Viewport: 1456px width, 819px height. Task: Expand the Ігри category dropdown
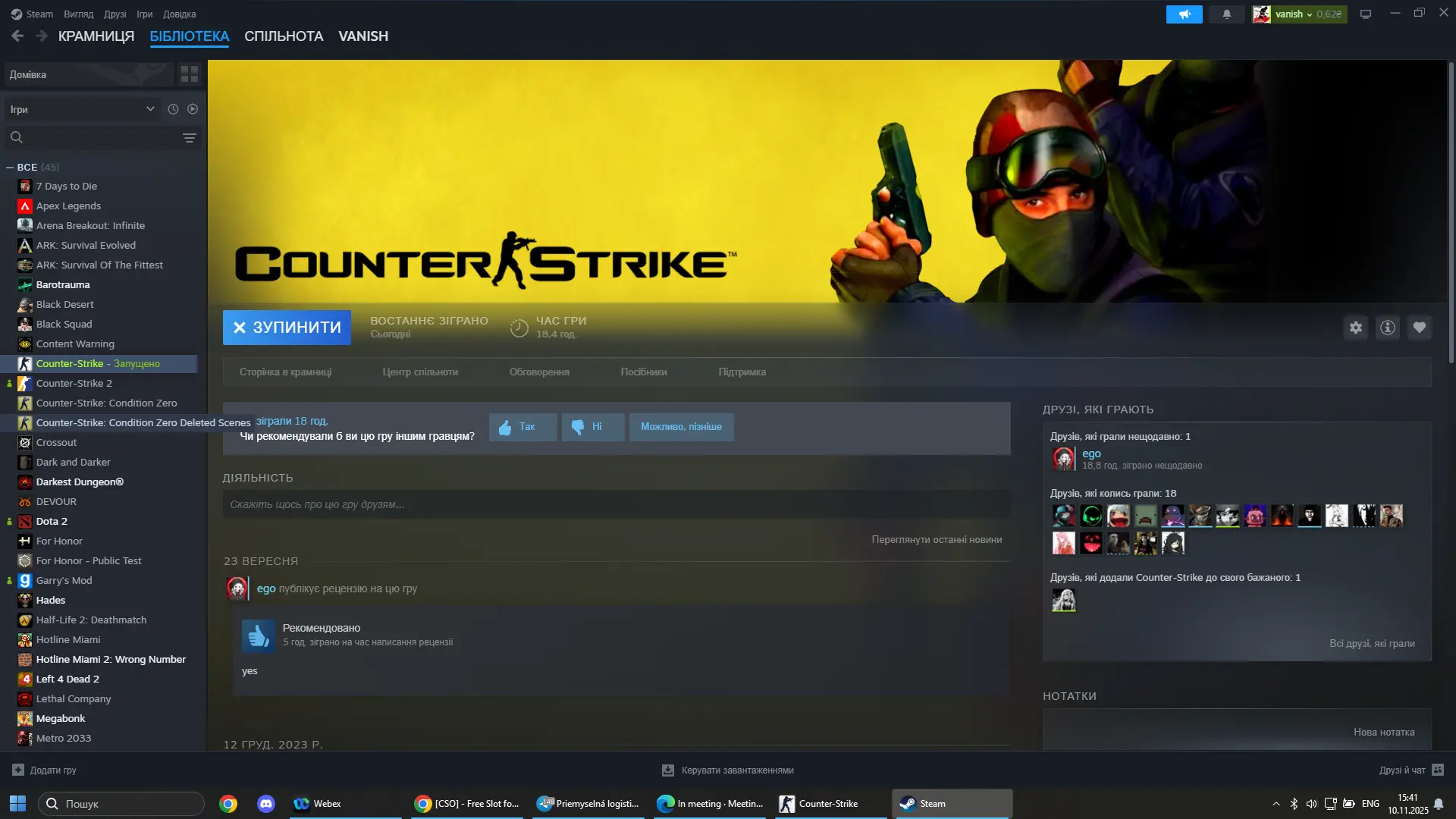150,109
